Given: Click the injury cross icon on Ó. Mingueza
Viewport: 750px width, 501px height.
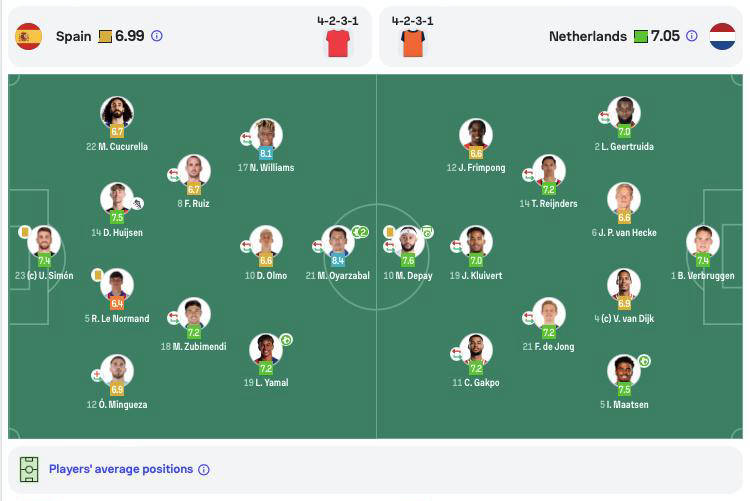Looking at the screenshot, I should (x=97, y=375).
